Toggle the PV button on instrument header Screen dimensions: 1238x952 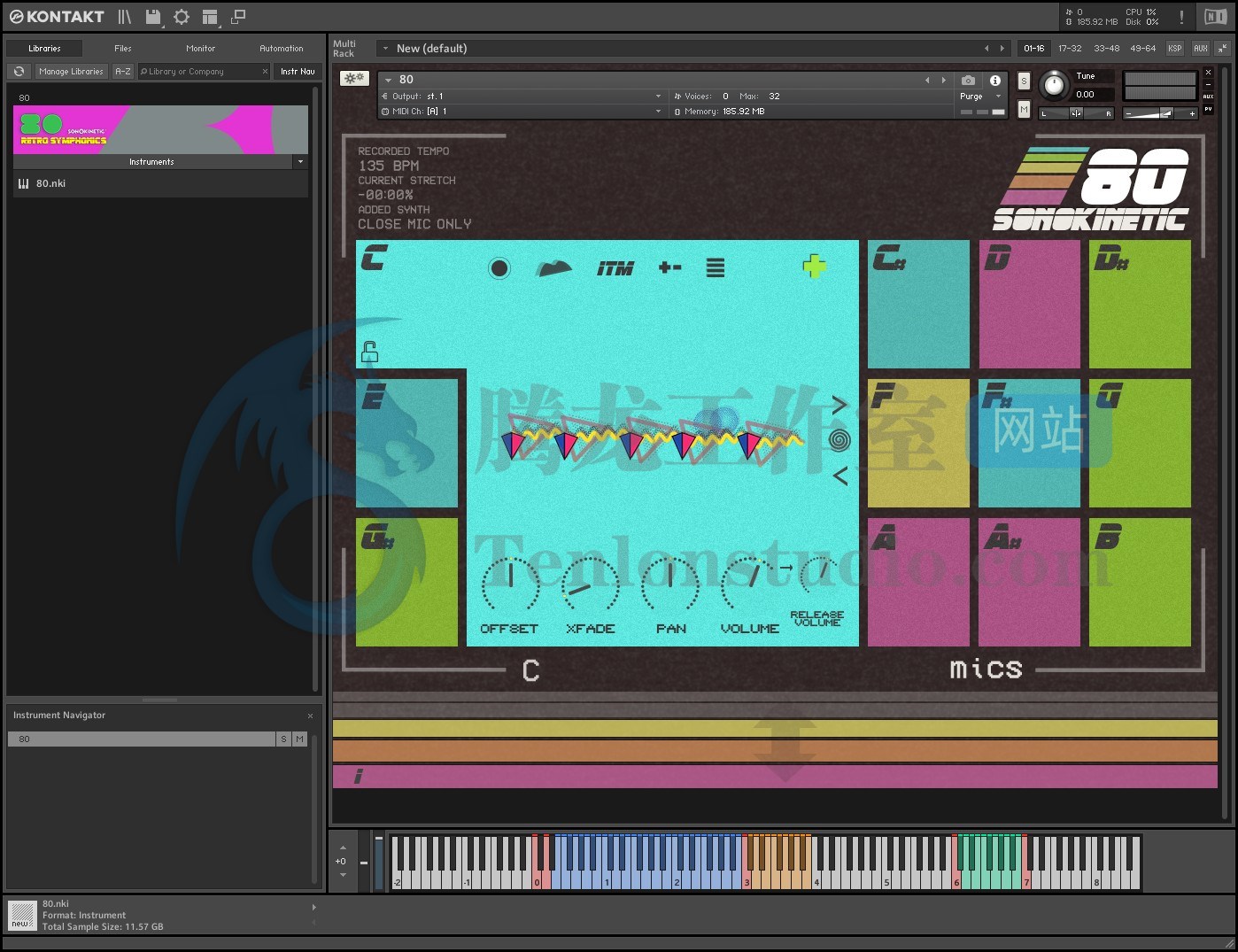point(1208,109)
